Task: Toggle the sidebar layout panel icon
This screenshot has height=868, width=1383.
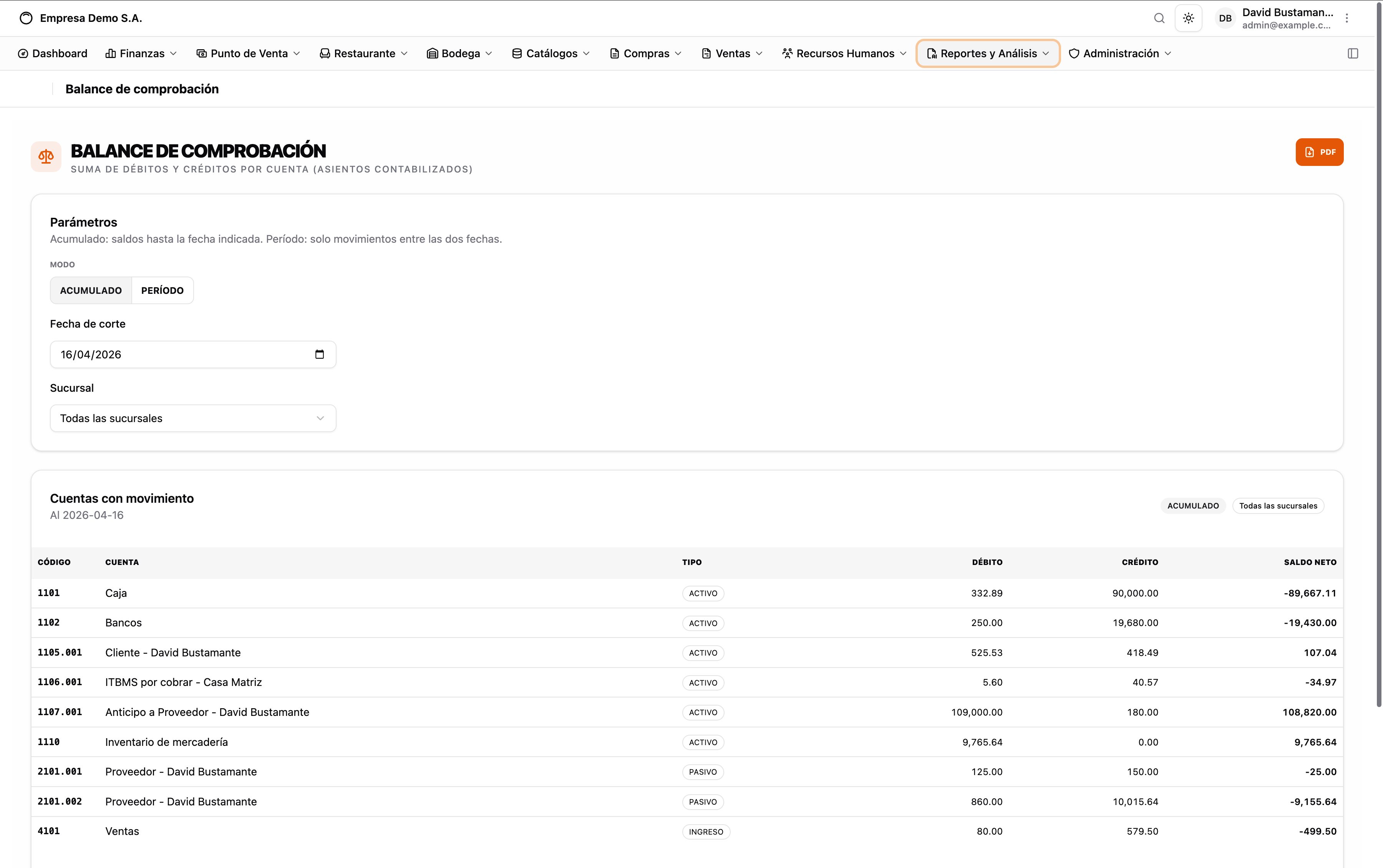Action: coord(1353,53)
